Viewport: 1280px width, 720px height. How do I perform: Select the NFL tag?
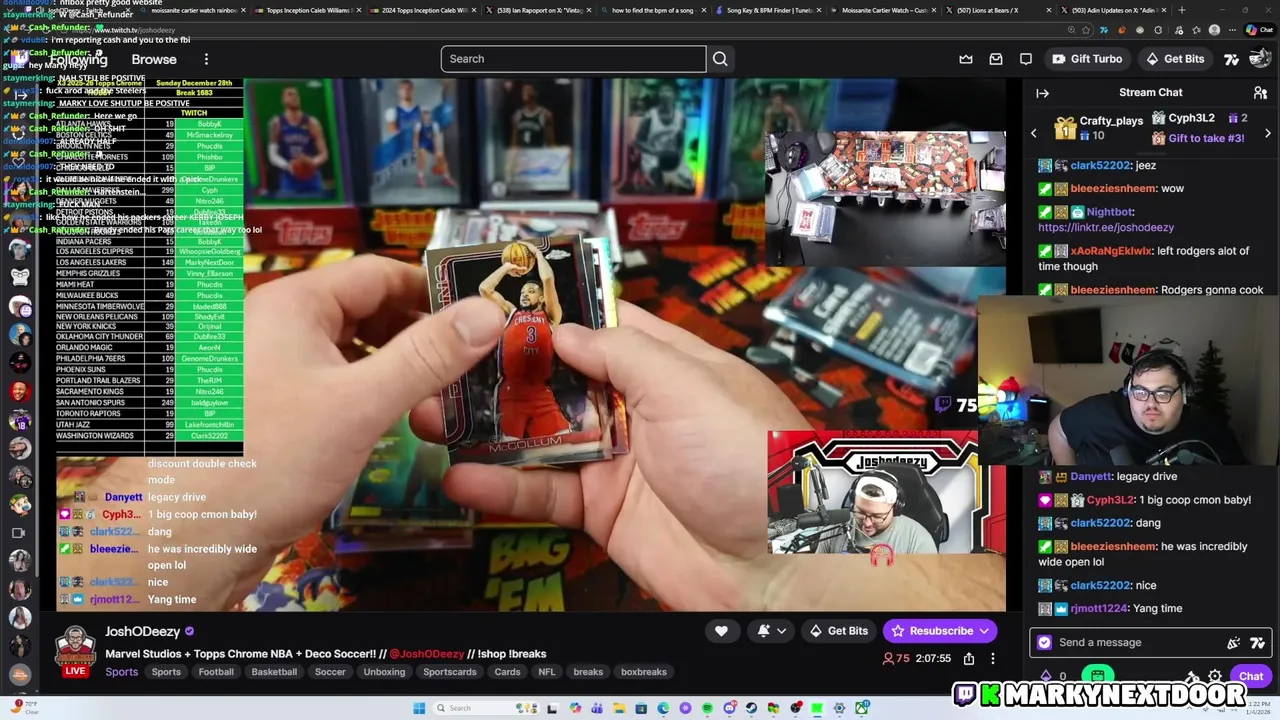click(x=547, y=672)
